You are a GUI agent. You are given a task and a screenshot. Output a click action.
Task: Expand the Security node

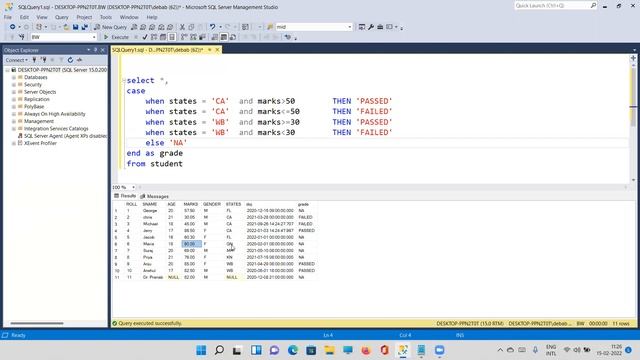coord(14,84)
